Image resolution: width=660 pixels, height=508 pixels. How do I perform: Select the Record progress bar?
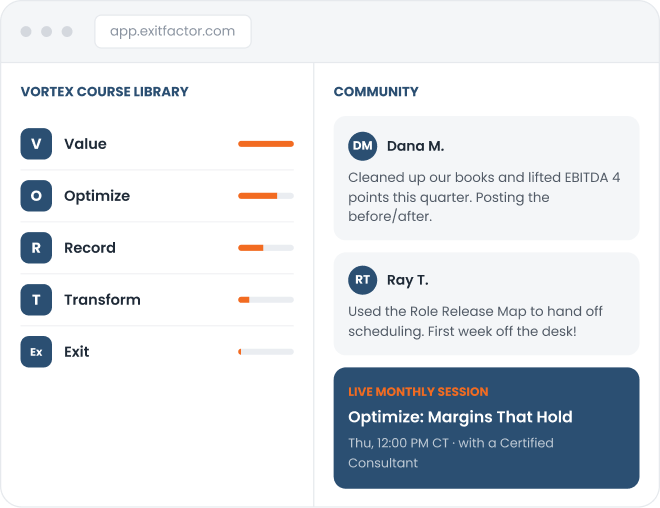(266, 248)
